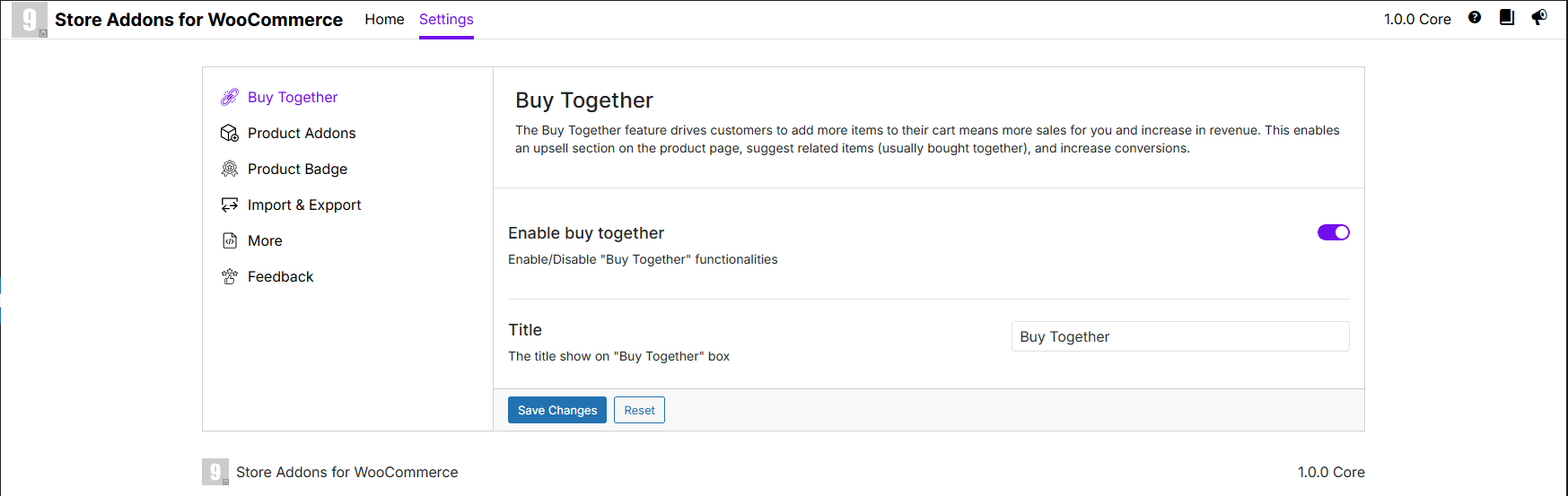Focus the Title text field
Viewport: 1568px width, 496px height.
[1179, 336]
